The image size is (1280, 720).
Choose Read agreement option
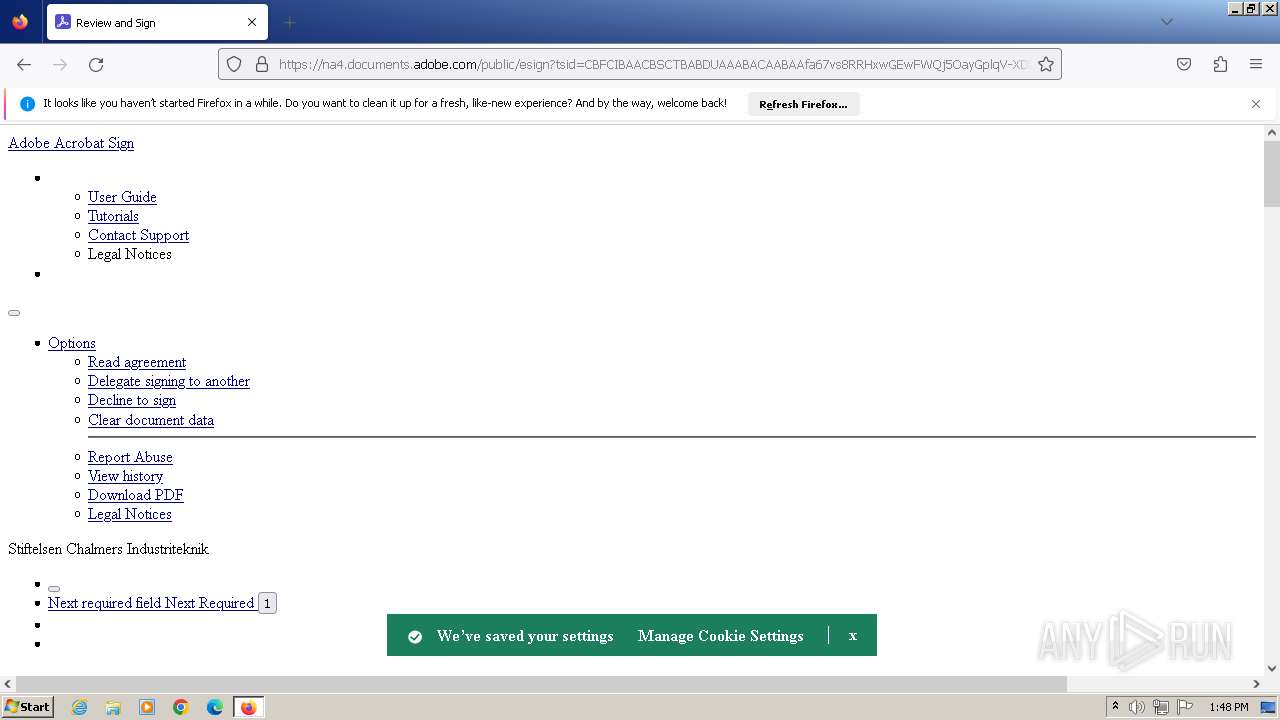(x=137, y=362)
